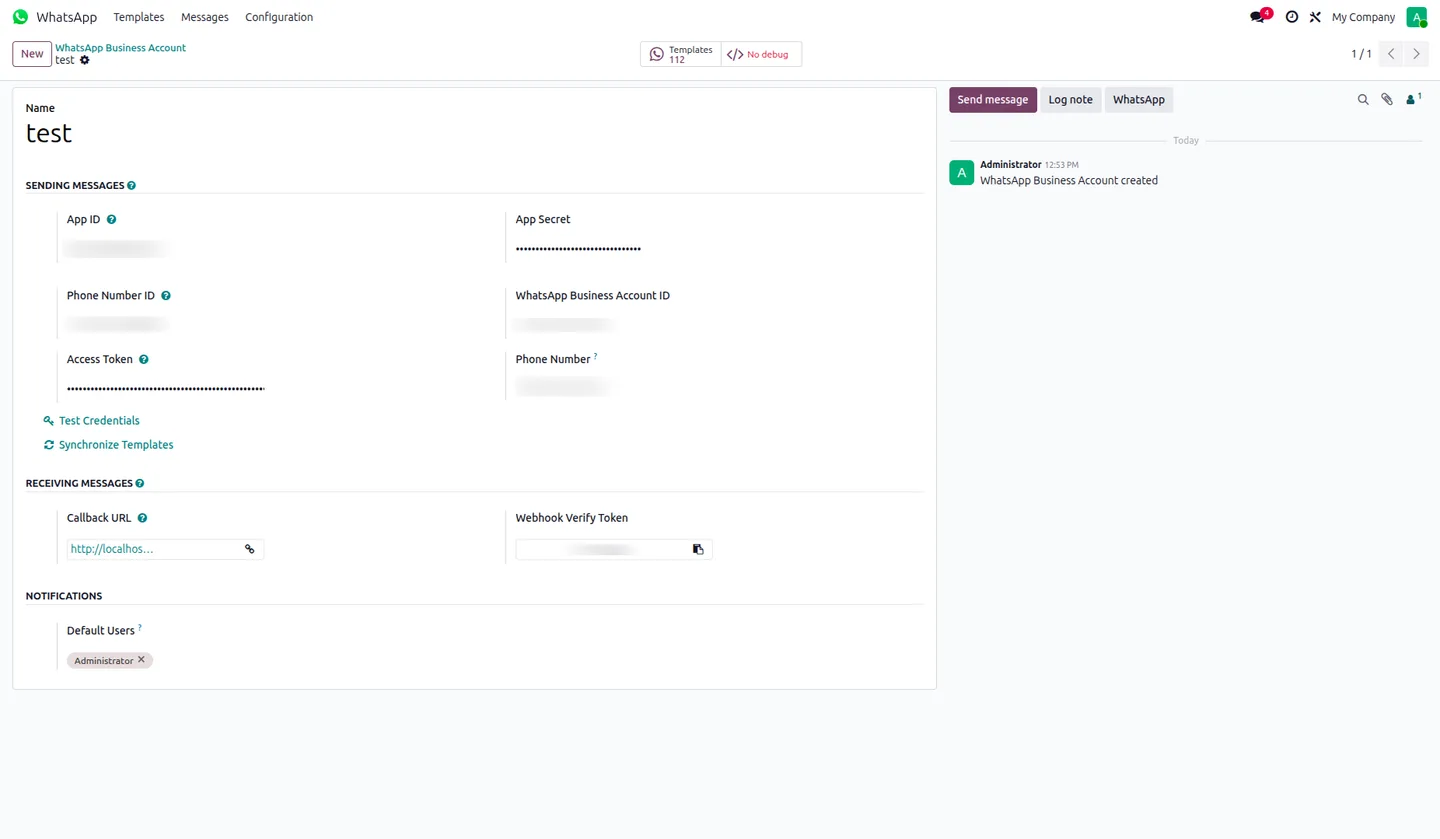The width and height of the screenshot is (1440, 839).
Task: Click the Phone Number field
Action: pyautogui.click(x=614, y=387)
